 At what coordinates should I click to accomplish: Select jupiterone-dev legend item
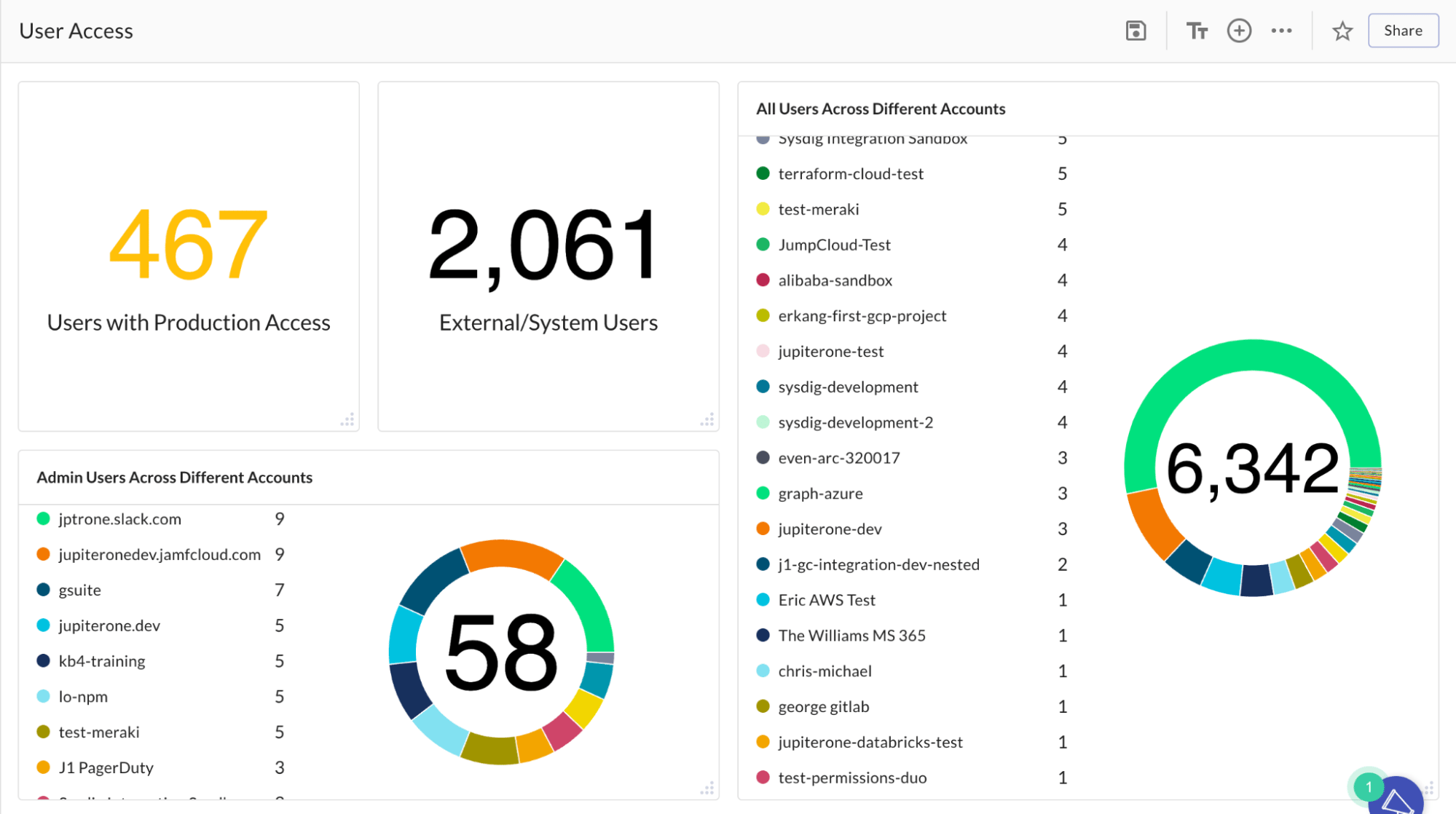point(830,529)
